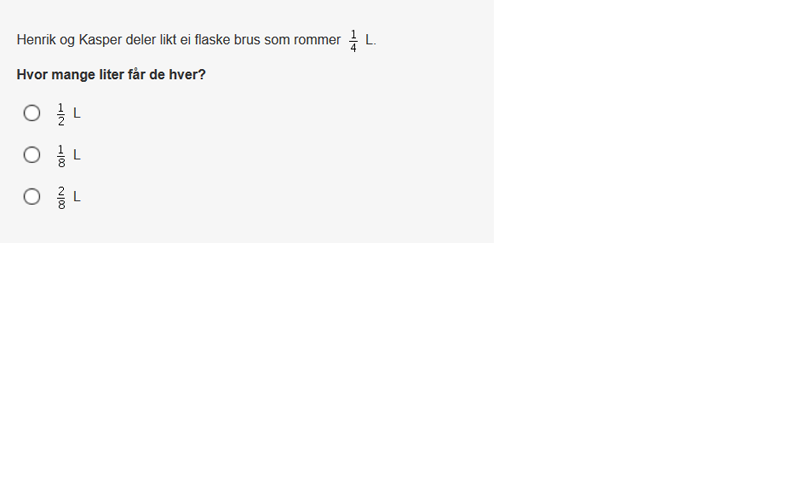Choose the 2/8 L radio button
809x500 pixels.
(x=32, y=197)
